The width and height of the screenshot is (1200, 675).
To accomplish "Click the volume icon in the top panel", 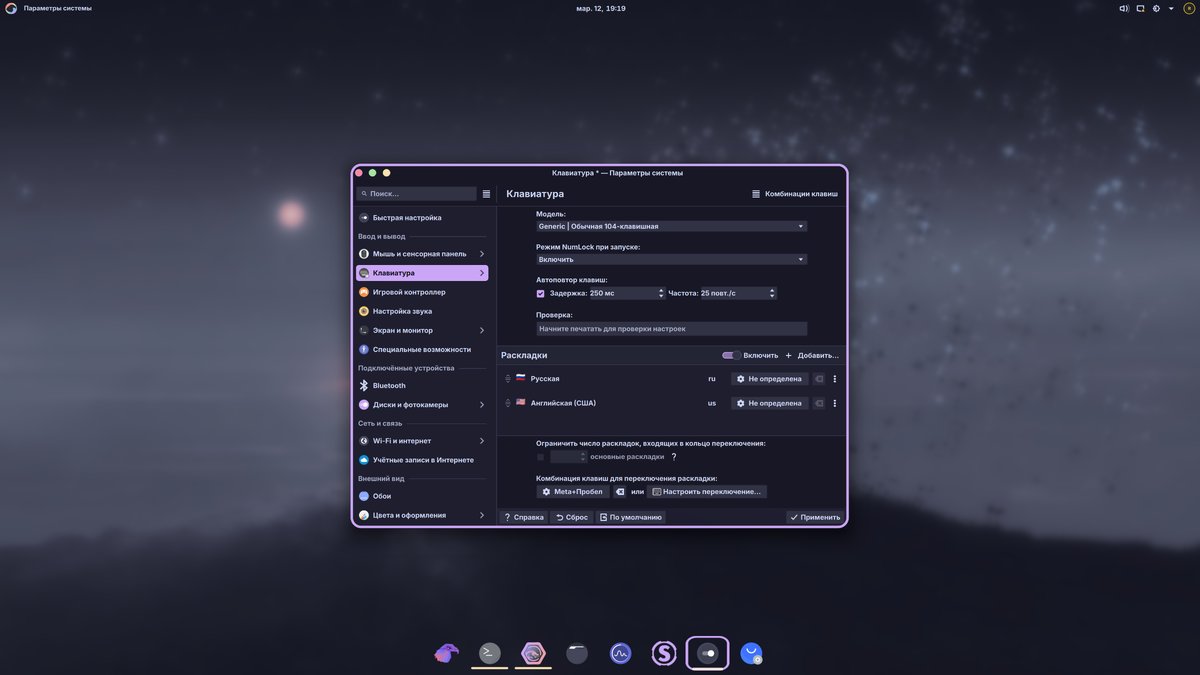I will [1124, 8].
